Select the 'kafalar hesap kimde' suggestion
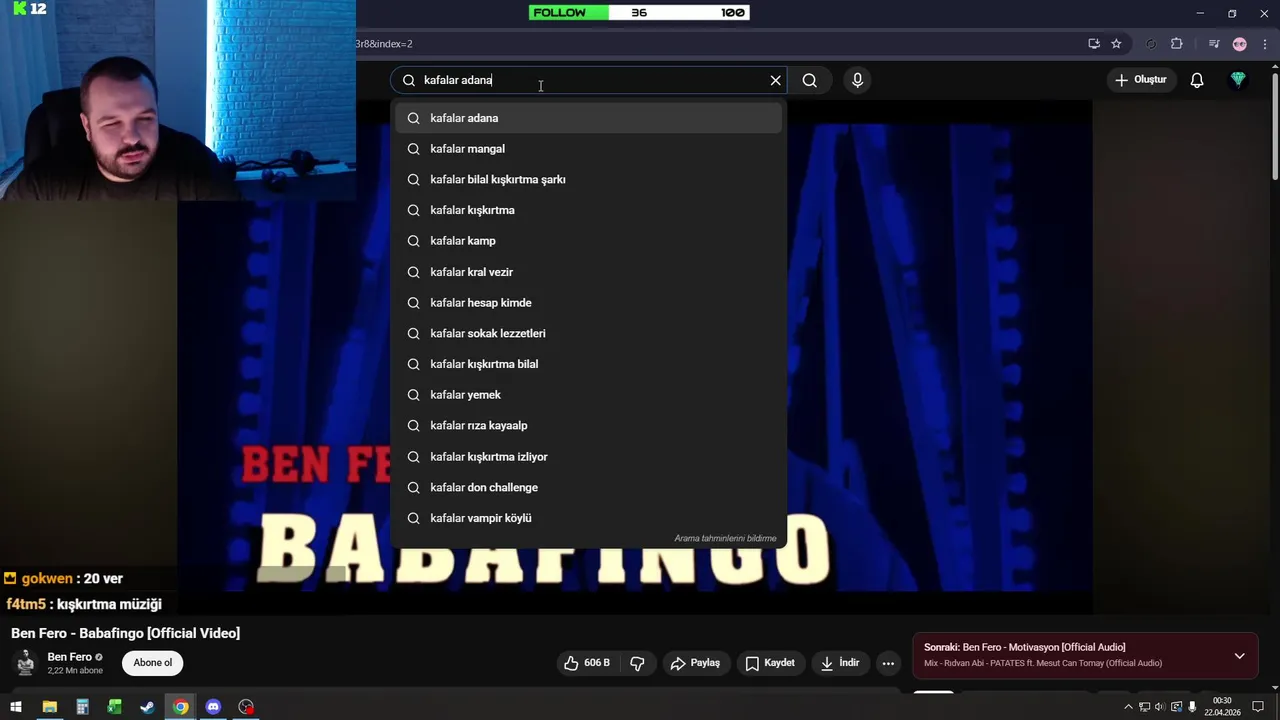Screen dimensions: 1280x720 (x=588, y=302)
